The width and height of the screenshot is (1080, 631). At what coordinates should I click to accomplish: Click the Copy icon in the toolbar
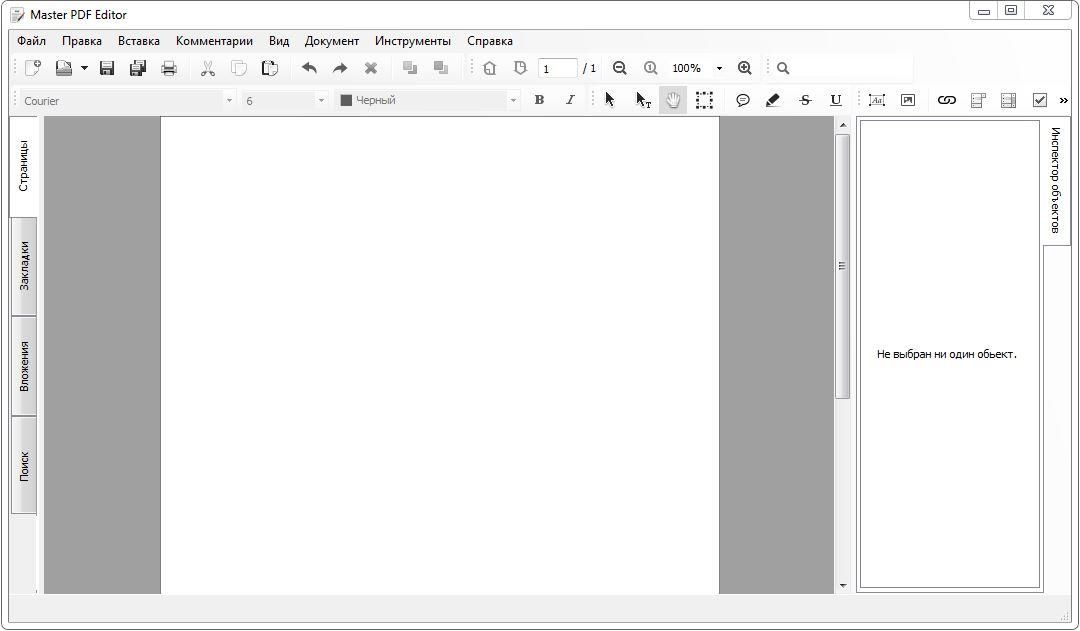238,68
